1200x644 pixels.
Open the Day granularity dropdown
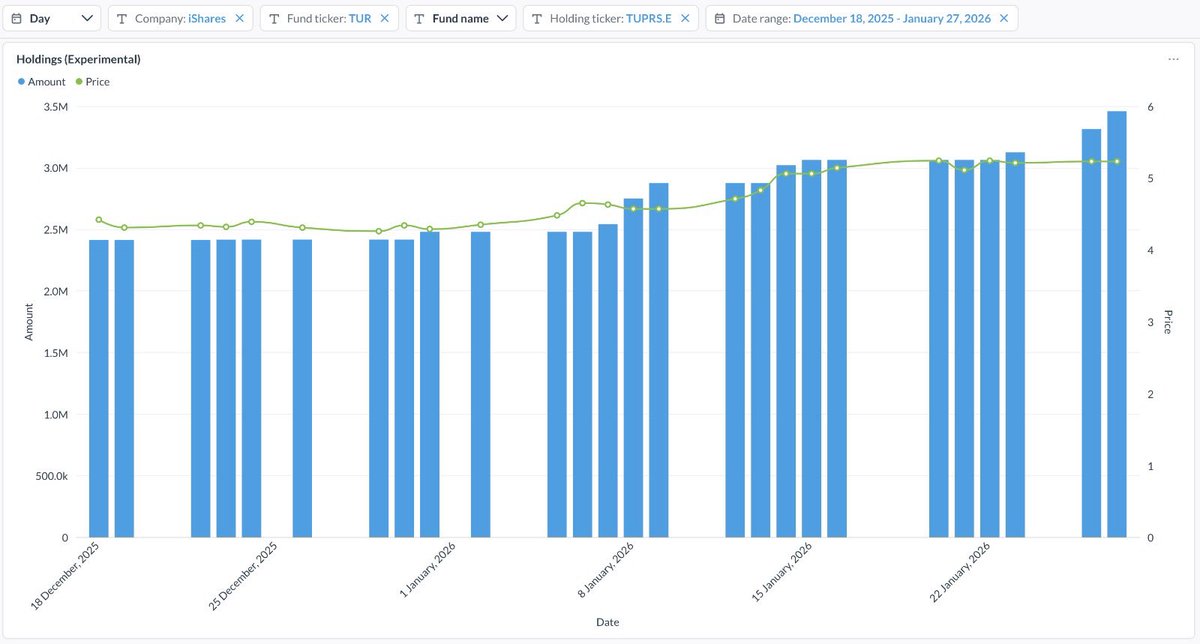coord(52,18)
